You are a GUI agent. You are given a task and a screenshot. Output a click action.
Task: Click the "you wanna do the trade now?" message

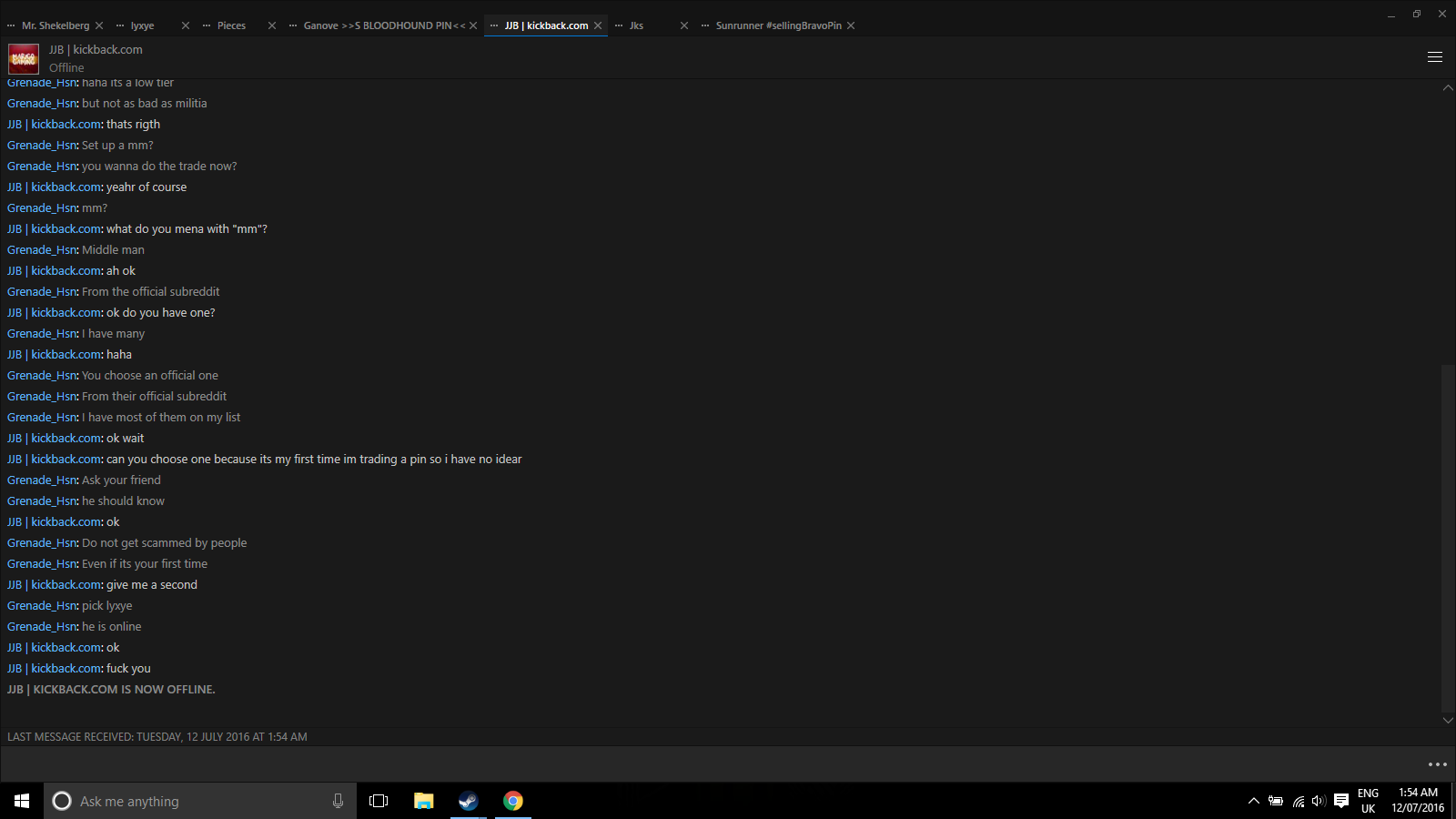point(159,167)
